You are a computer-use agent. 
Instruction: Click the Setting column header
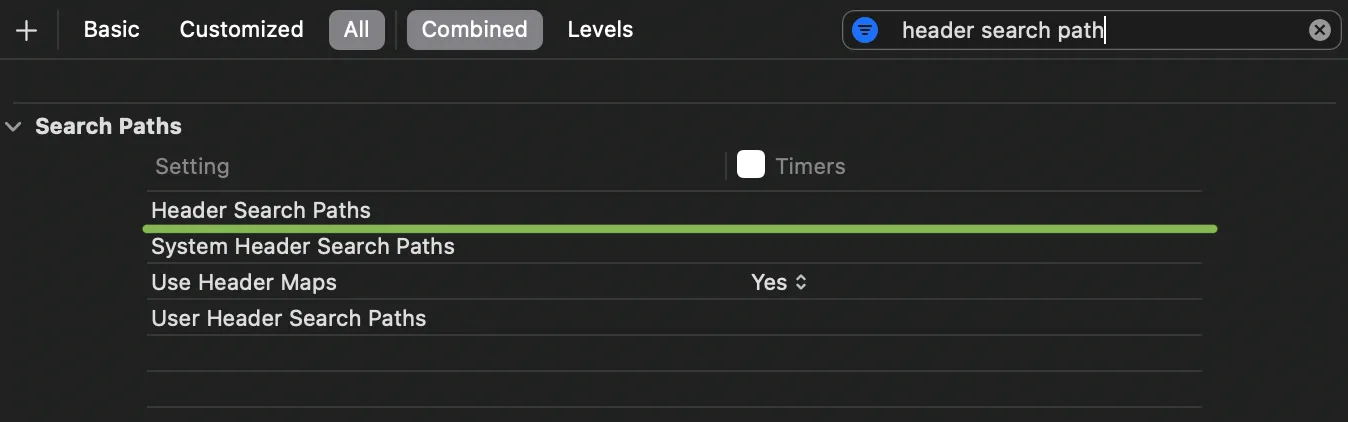192,166
